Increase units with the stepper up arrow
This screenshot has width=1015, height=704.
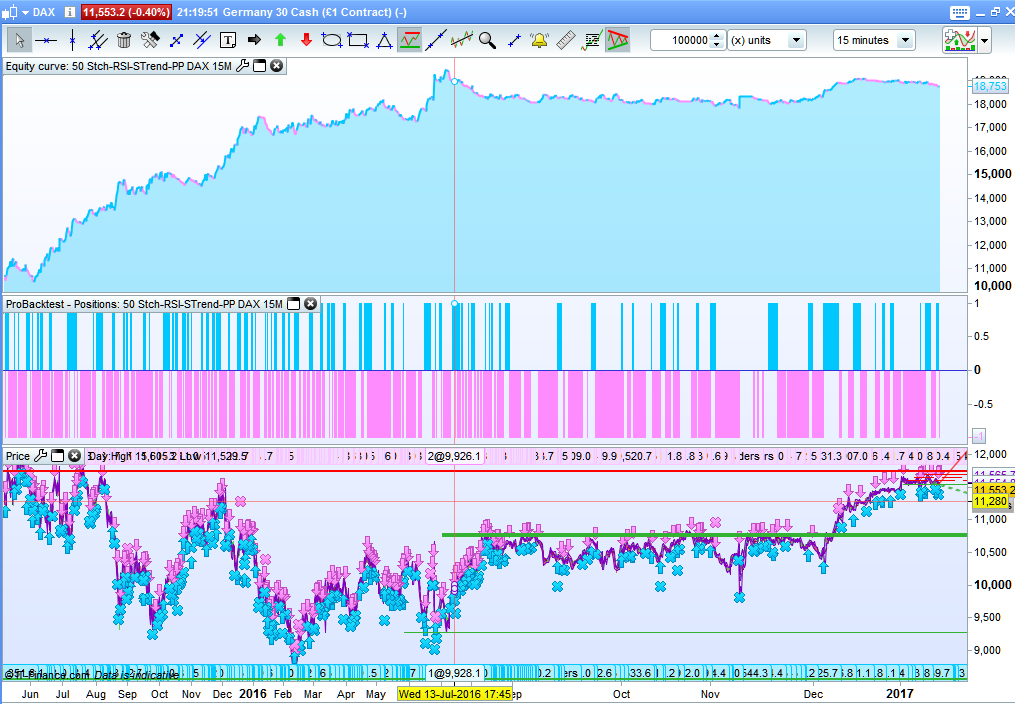click(717, 36)
